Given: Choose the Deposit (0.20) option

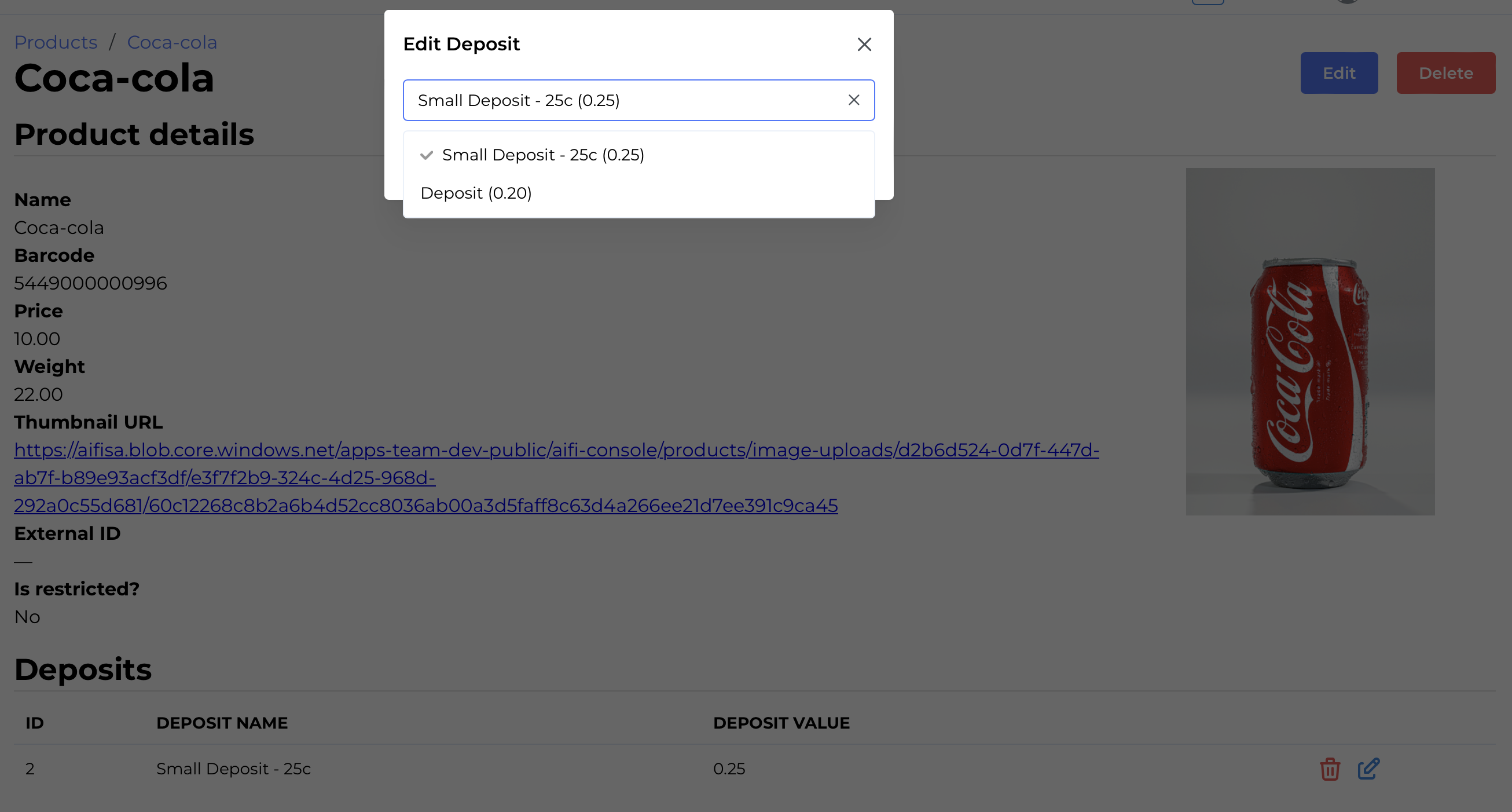Looking at the screenshot, I should tap(476, 193).
